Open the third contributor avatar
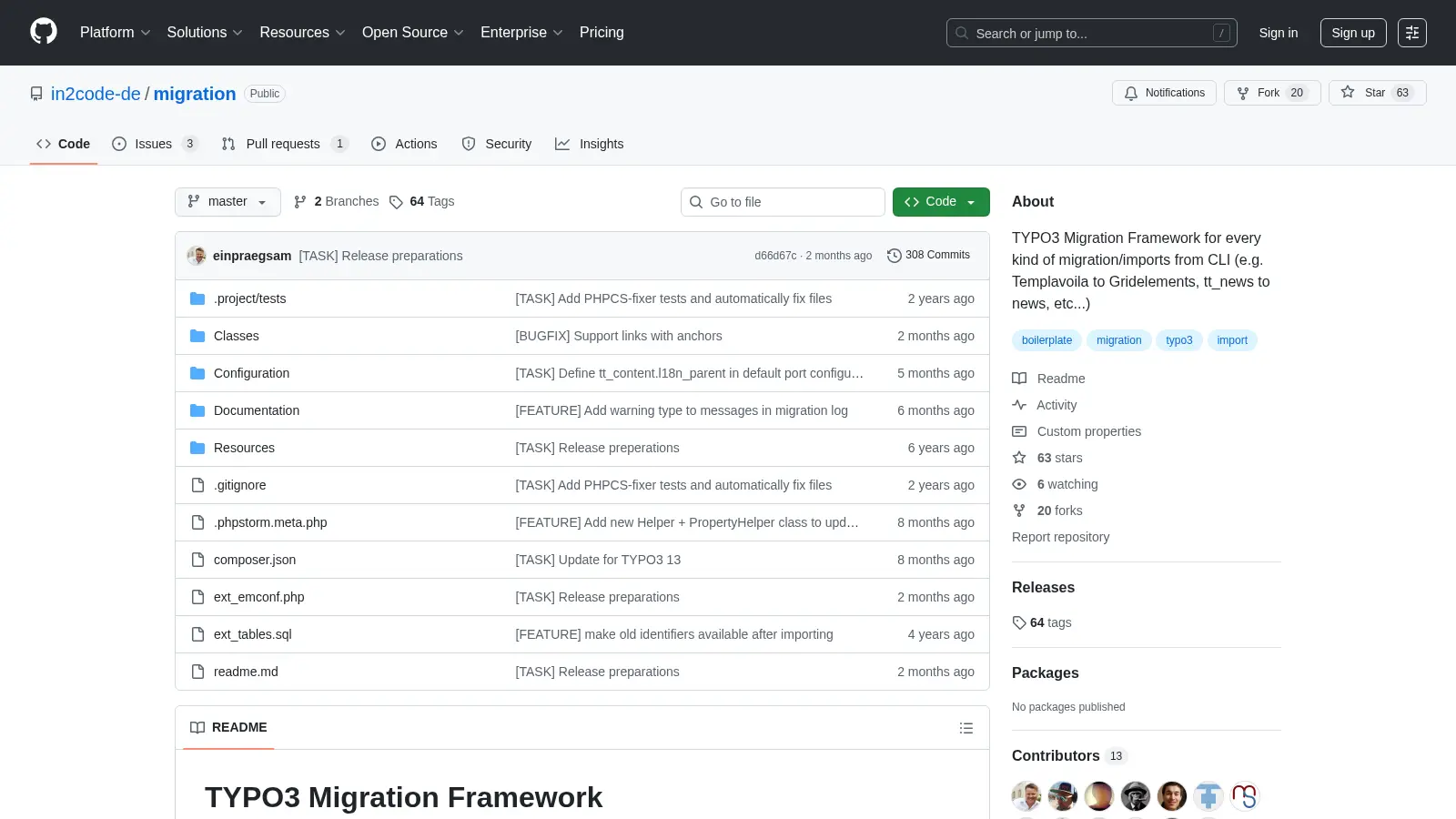1456x819 pixels. pyautogui.click(x=1099, y=796)
